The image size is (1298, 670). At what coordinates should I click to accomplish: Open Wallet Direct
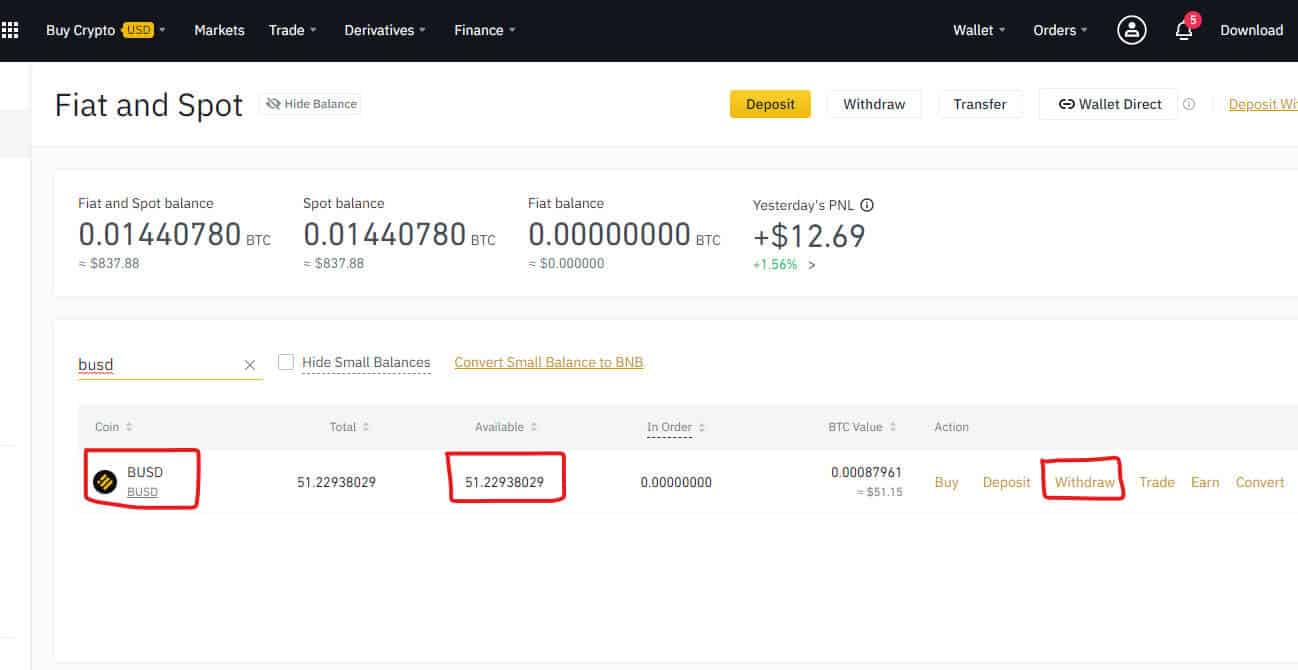1109,104
